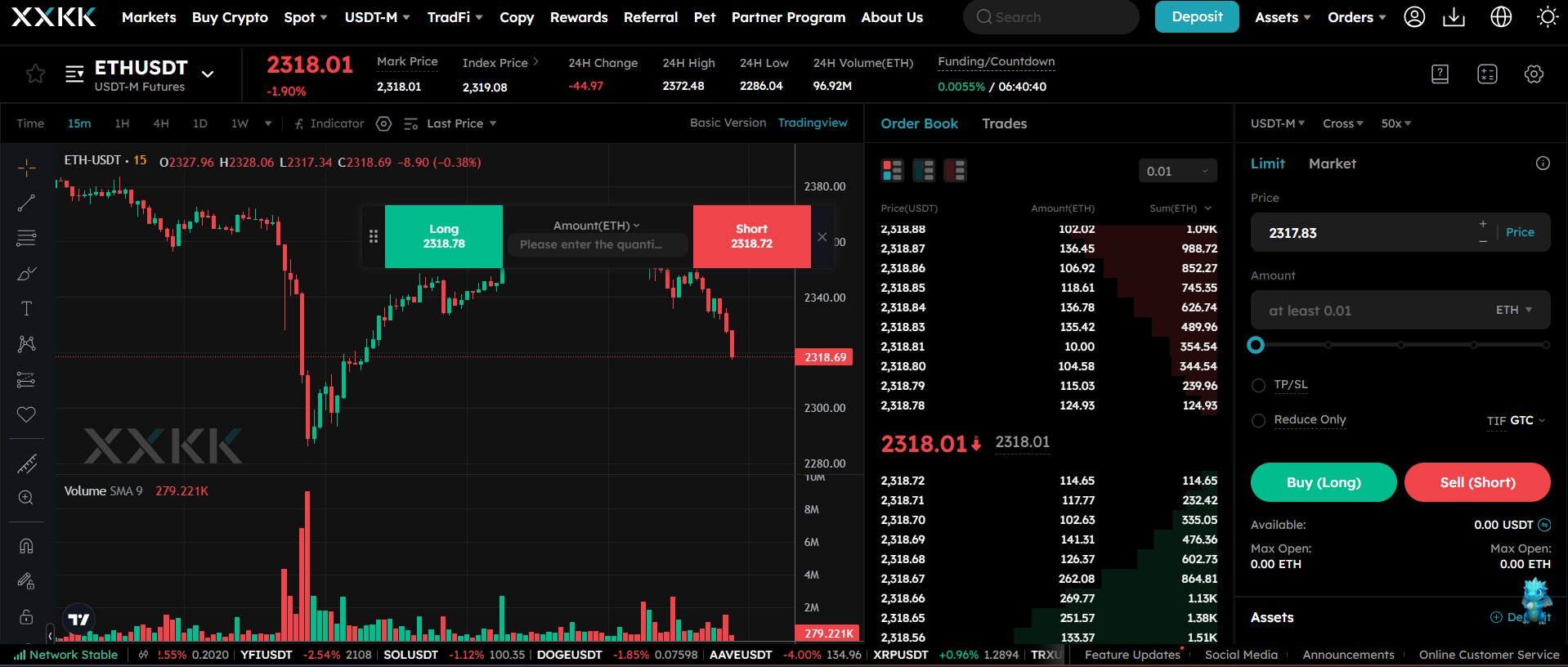Select the 1H chart timeframe

click(122, 123)
